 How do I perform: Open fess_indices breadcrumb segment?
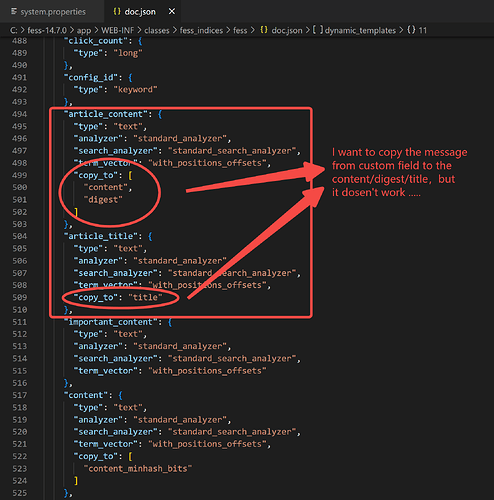[201, 31]
